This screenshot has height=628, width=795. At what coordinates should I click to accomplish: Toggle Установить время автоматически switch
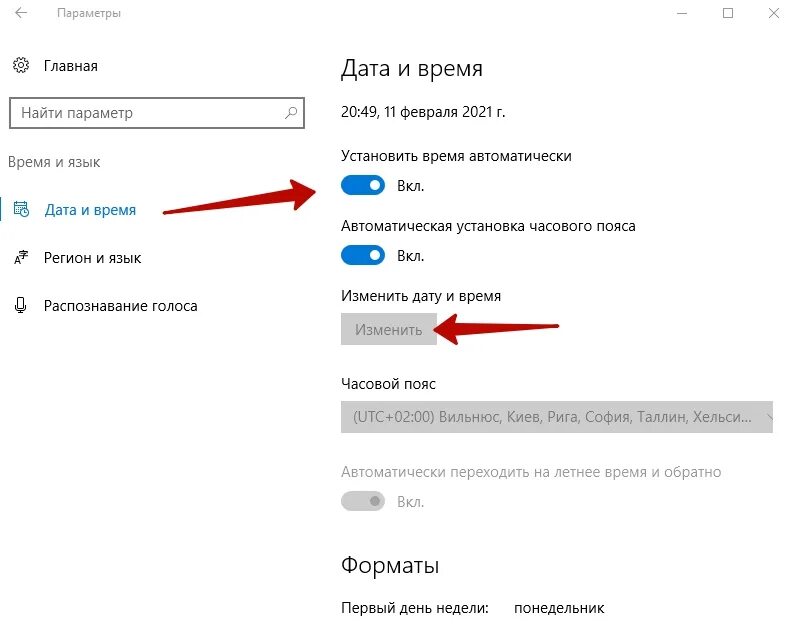(x=363, y=186)
